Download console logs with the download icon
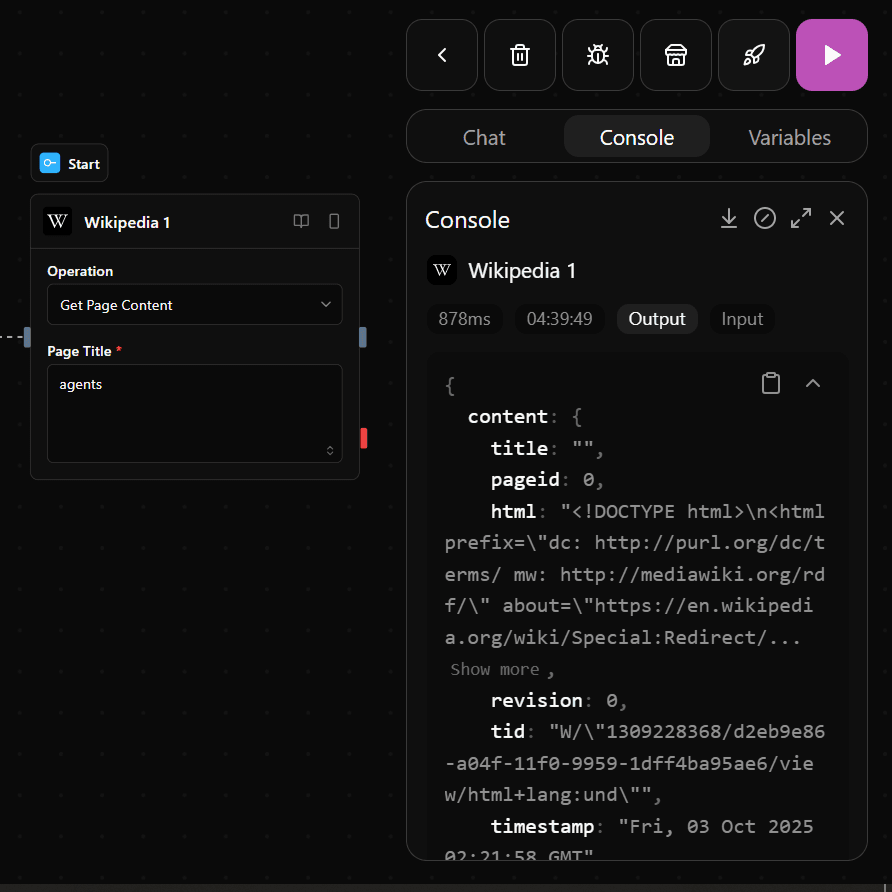Image resolution: width=892 pixels, height=892 pixels. (729, 218)
